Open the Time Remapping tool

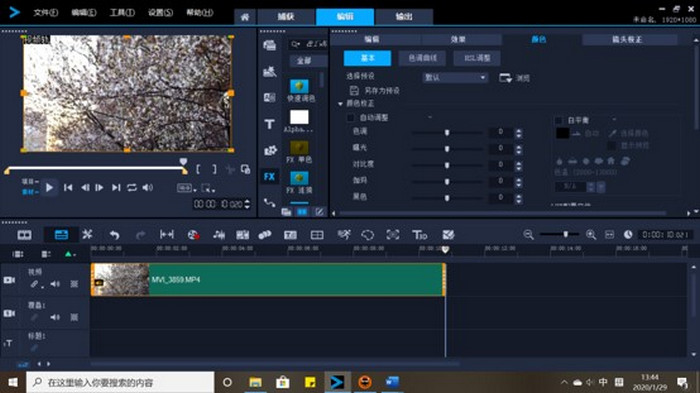pyautogui.click(x=344, y=235)
